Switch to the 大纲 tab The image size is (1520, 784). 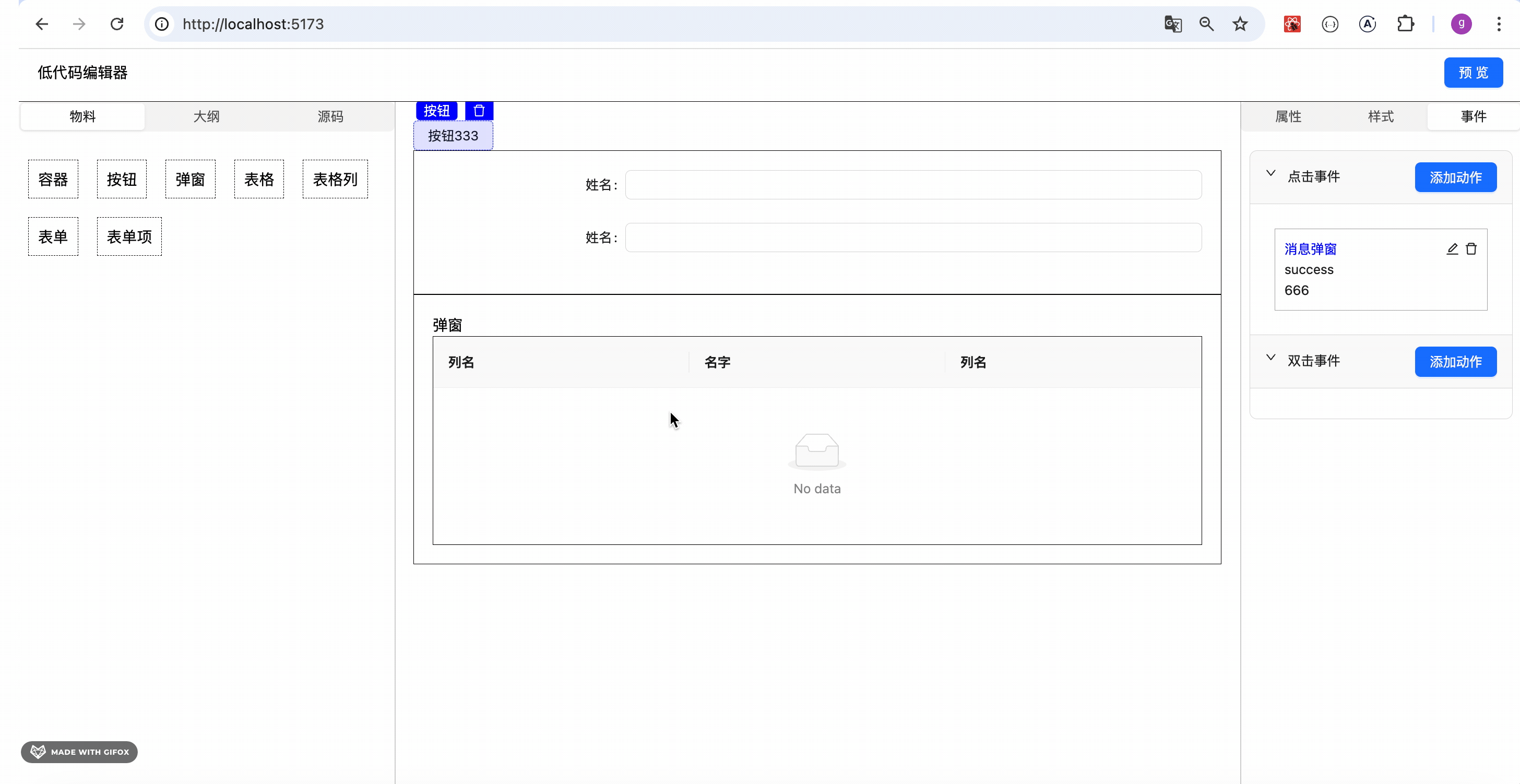point(207,116)
